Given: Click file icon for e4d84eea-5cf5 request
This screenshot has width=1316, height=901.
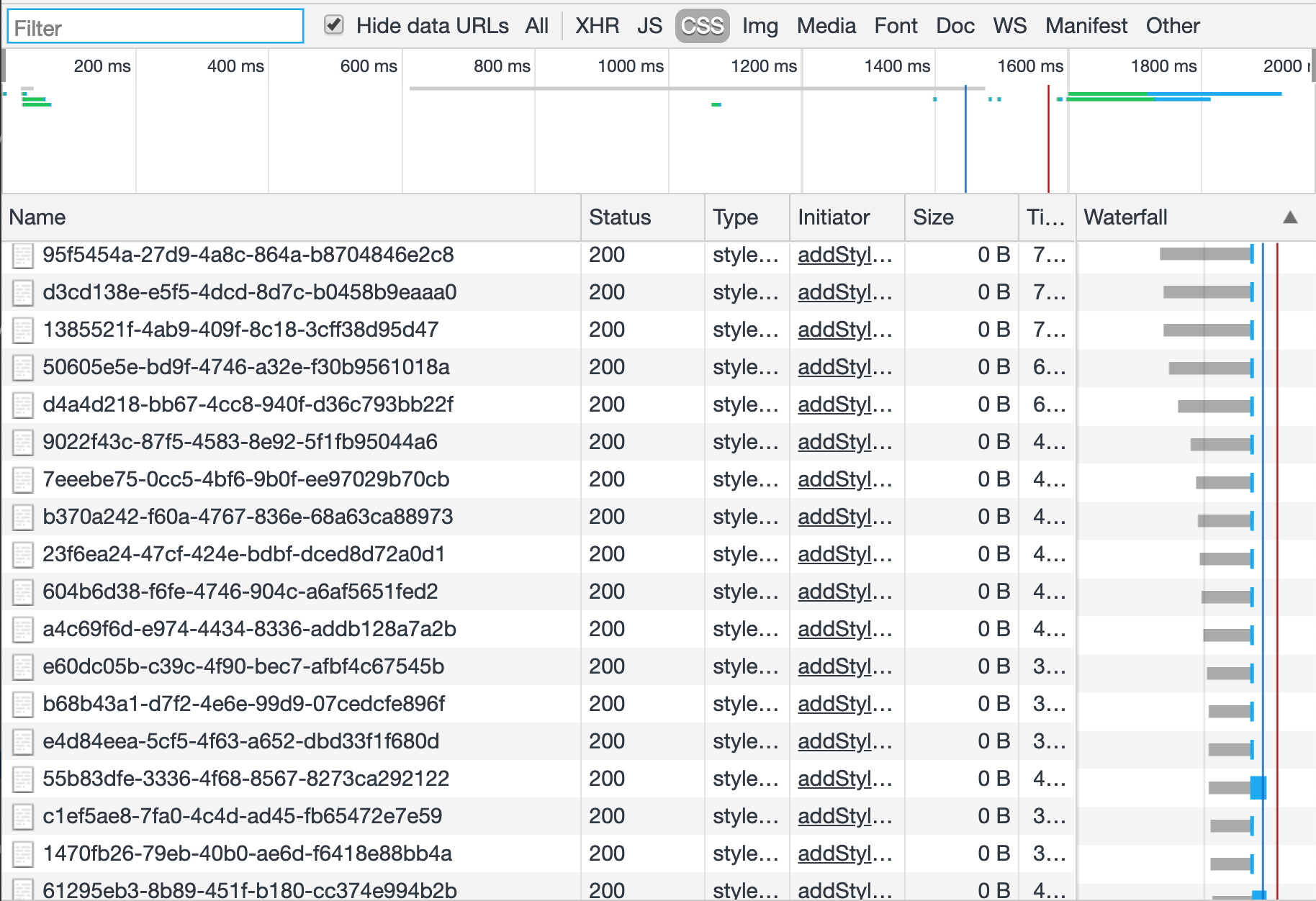Looking at the screenshot, I should (x=23, y=742).
